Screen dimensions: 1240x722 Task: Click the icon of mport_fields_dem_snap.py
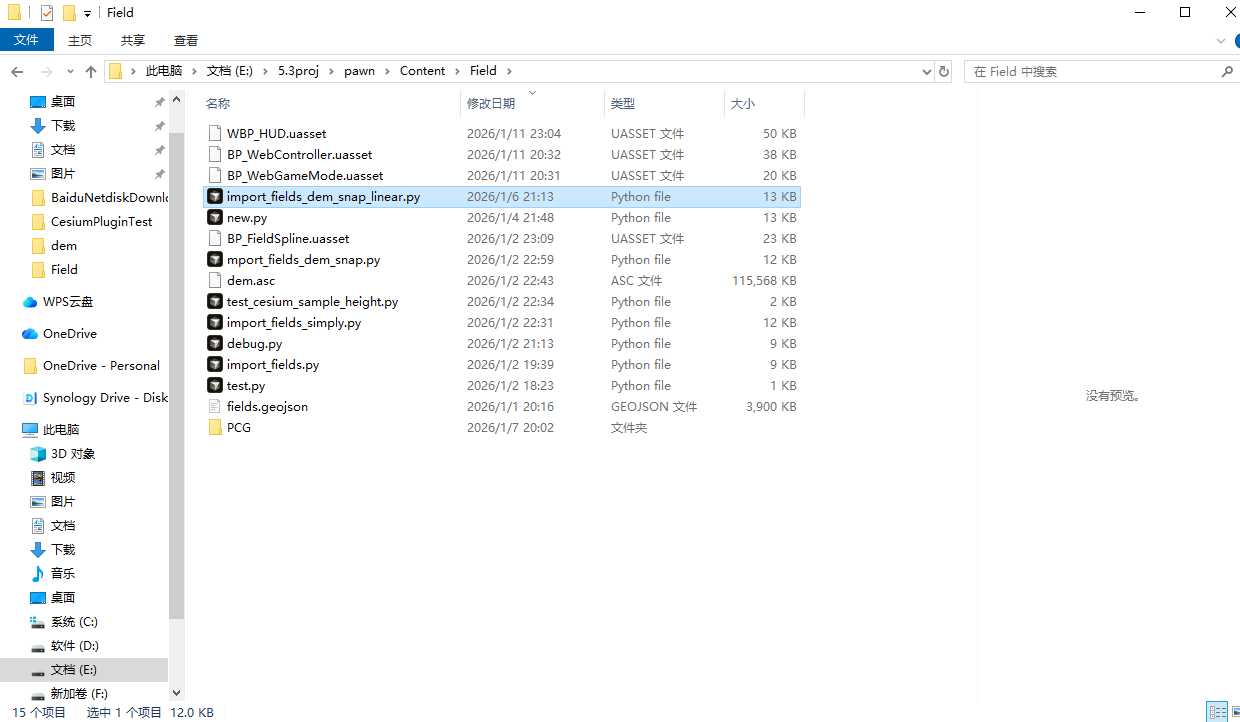pos(214,259)
